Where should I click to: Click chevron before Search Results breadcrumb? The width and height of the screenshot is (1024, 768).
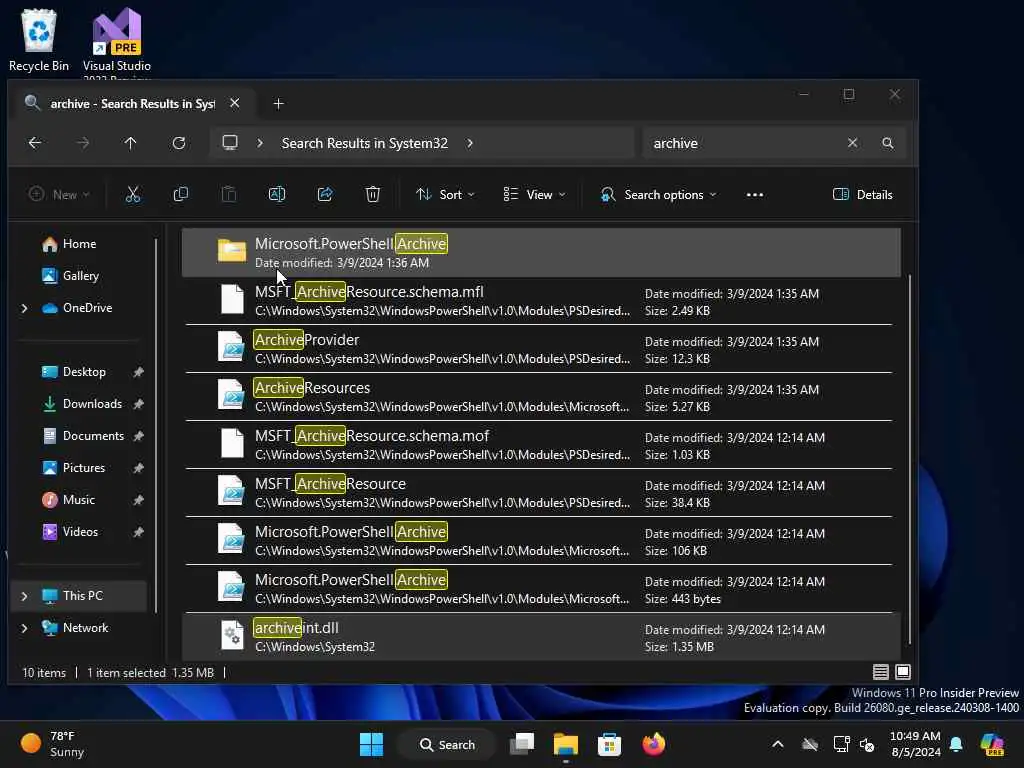click(x=260, y=143)
